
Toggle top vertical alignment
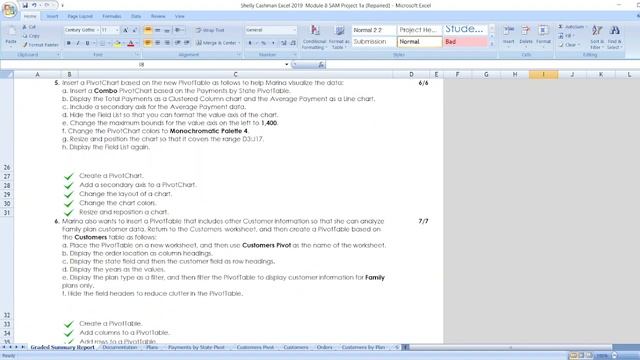coord(148,30)
